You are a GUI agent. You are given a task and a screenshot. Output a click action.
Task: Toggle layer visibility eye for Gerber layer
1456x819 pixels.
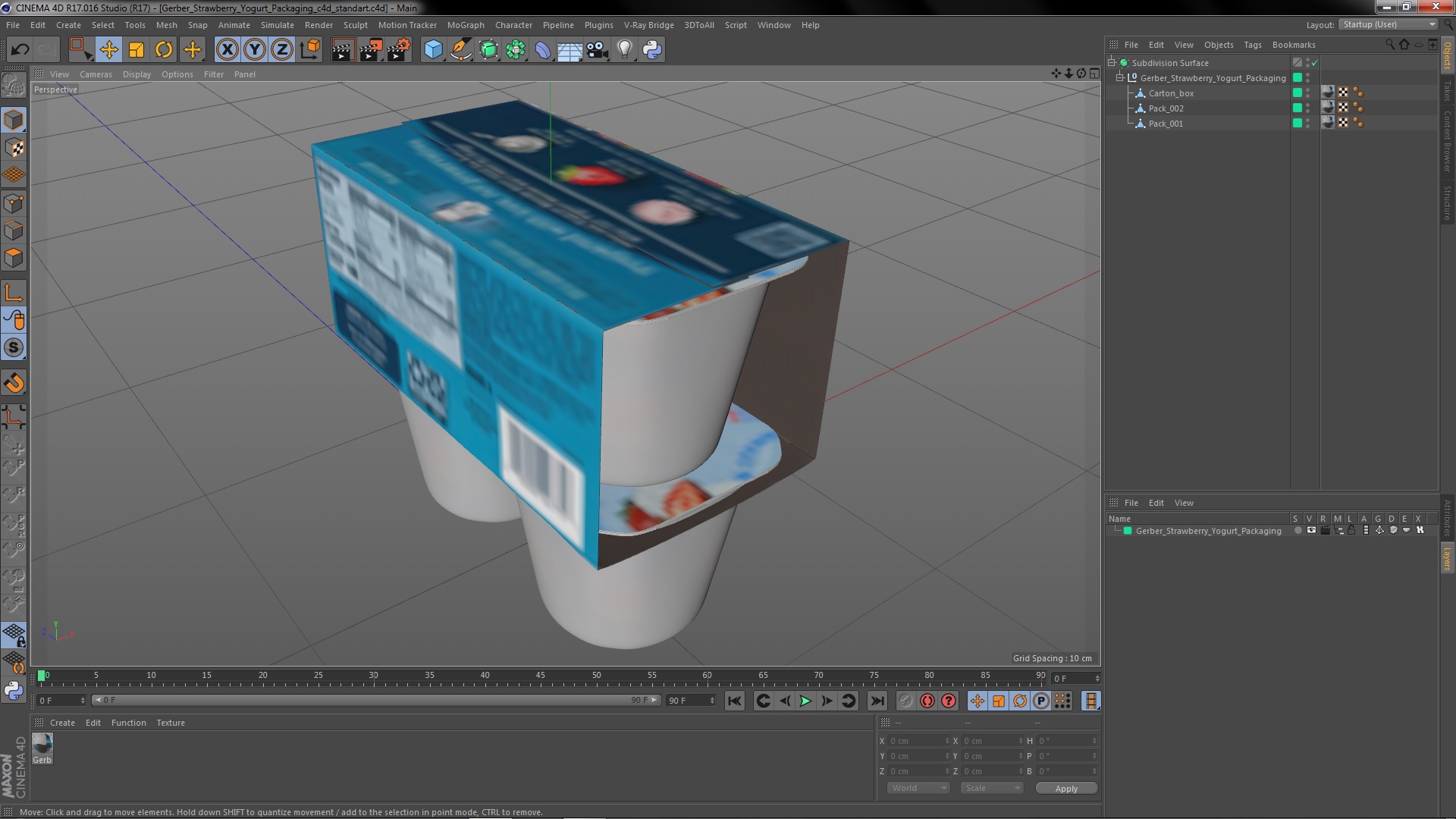click(x=1311, y=531)
